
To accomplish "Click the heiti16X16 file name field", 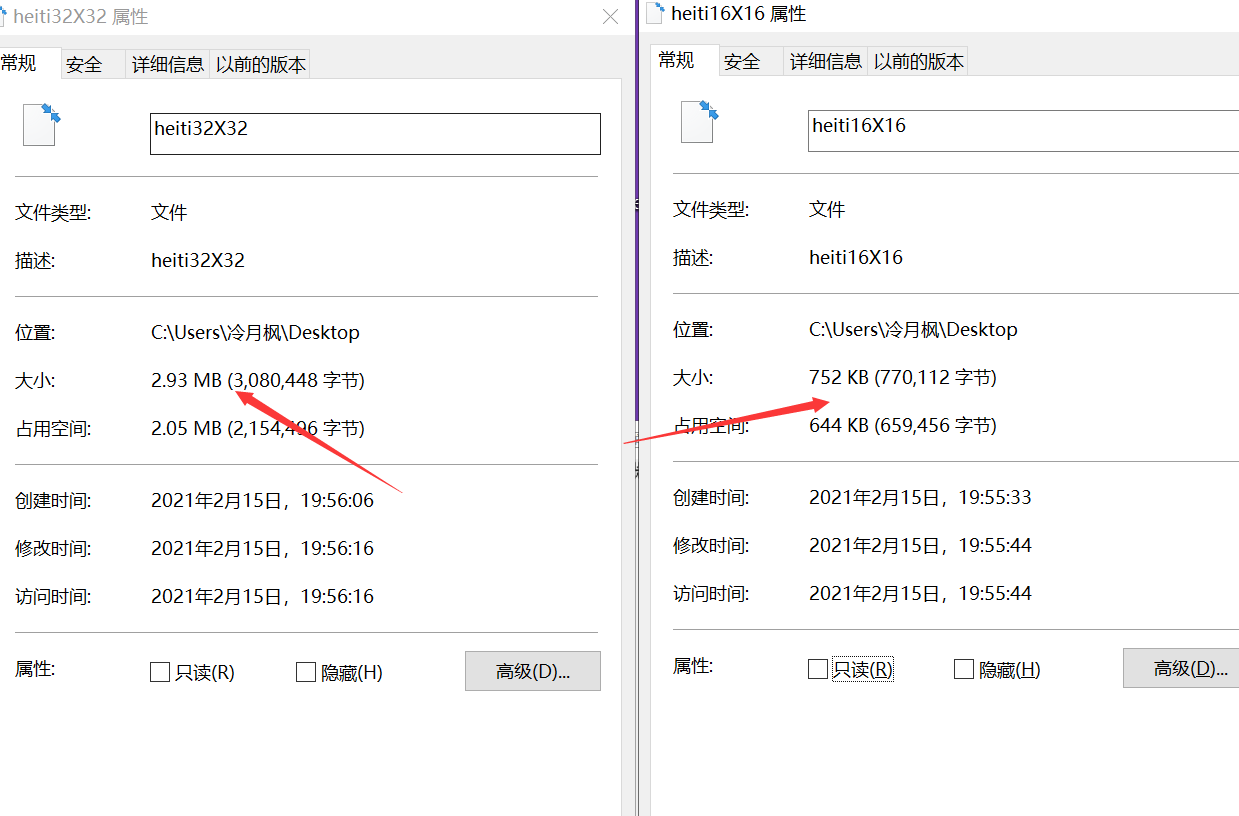I will coord(1023,131).
